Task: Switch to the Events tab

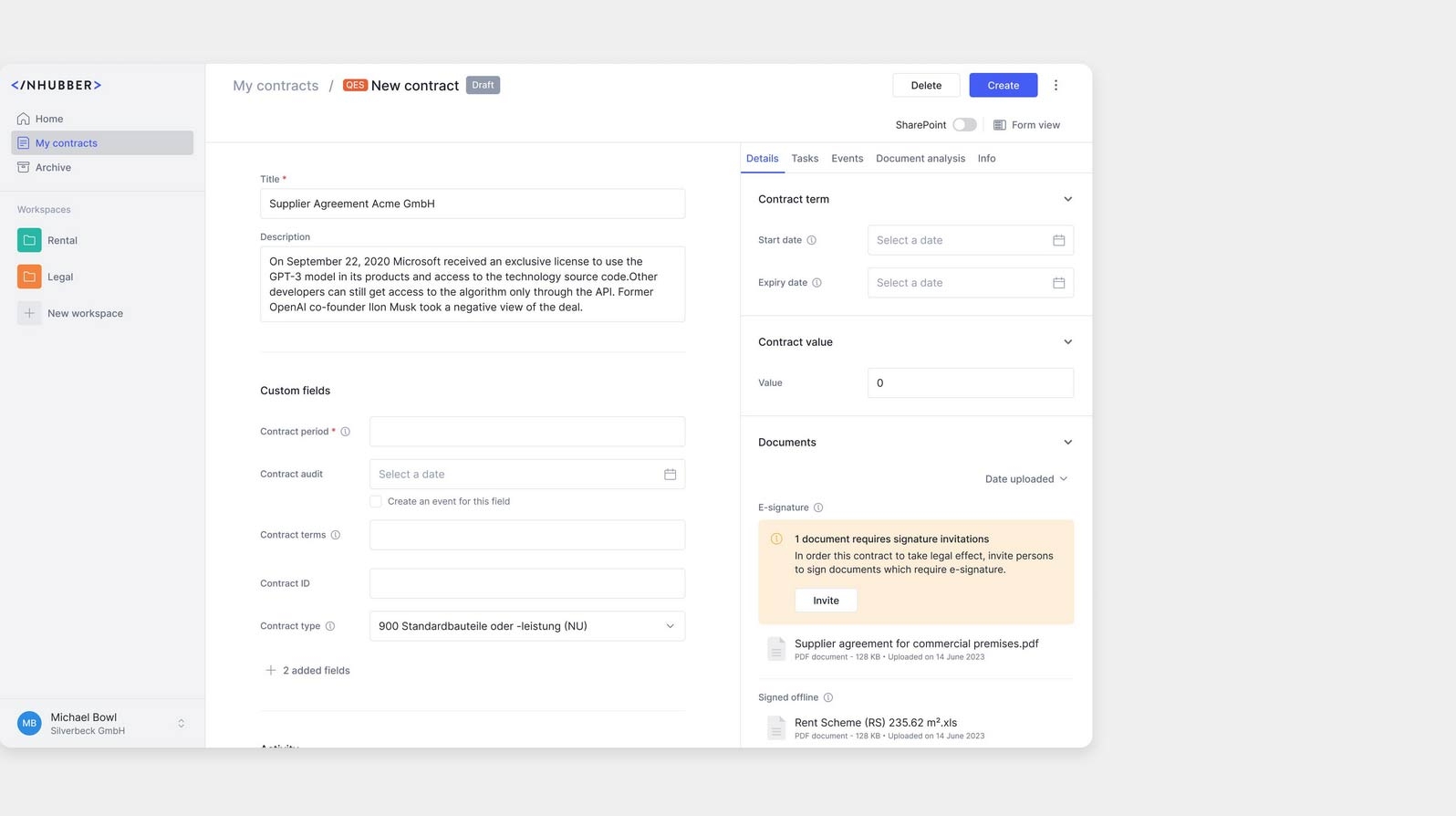Action: point(848,158)
